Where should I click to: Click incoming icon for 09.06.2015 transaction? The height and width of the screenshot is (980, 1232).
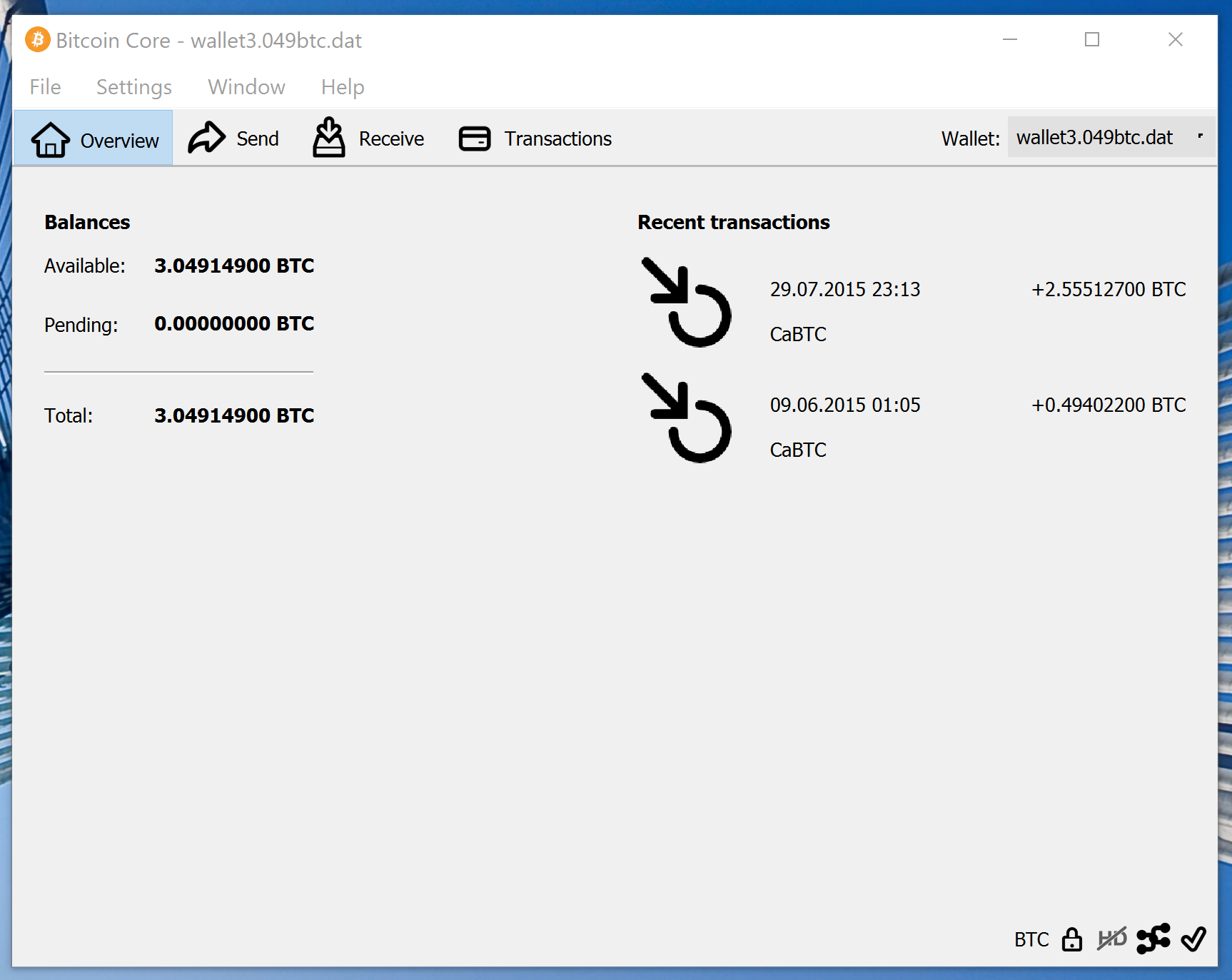coord(686,418)
